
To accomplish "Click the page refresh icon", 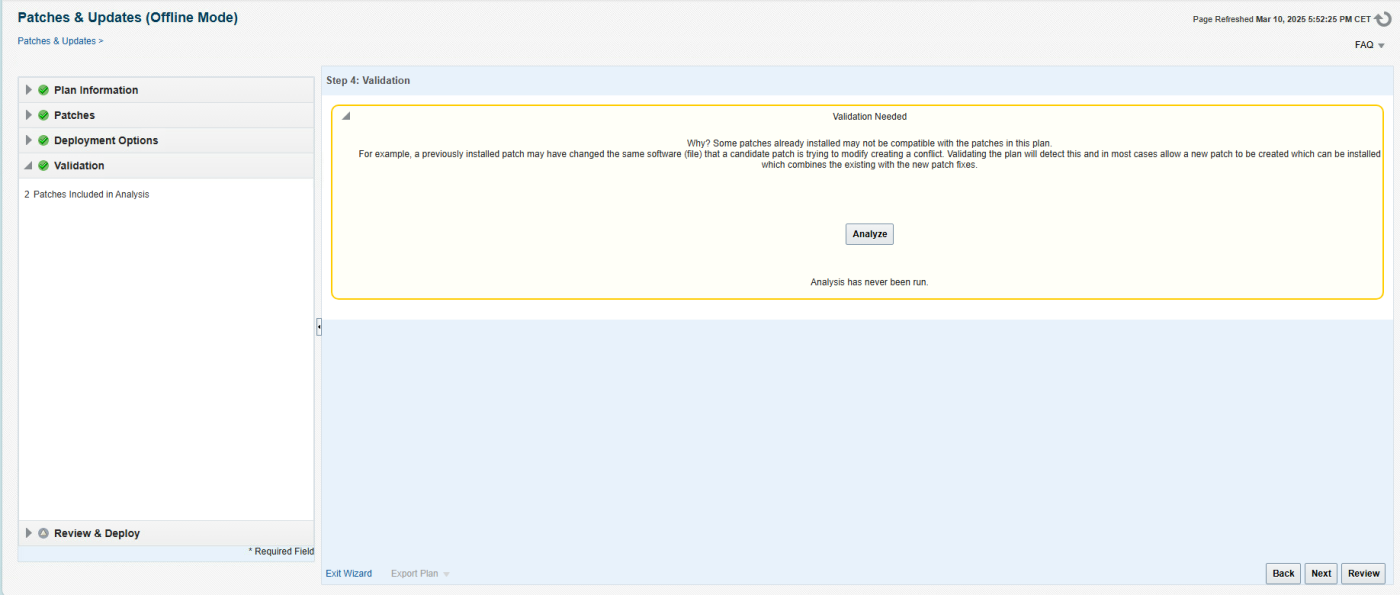I will [x=1383, y=19].
